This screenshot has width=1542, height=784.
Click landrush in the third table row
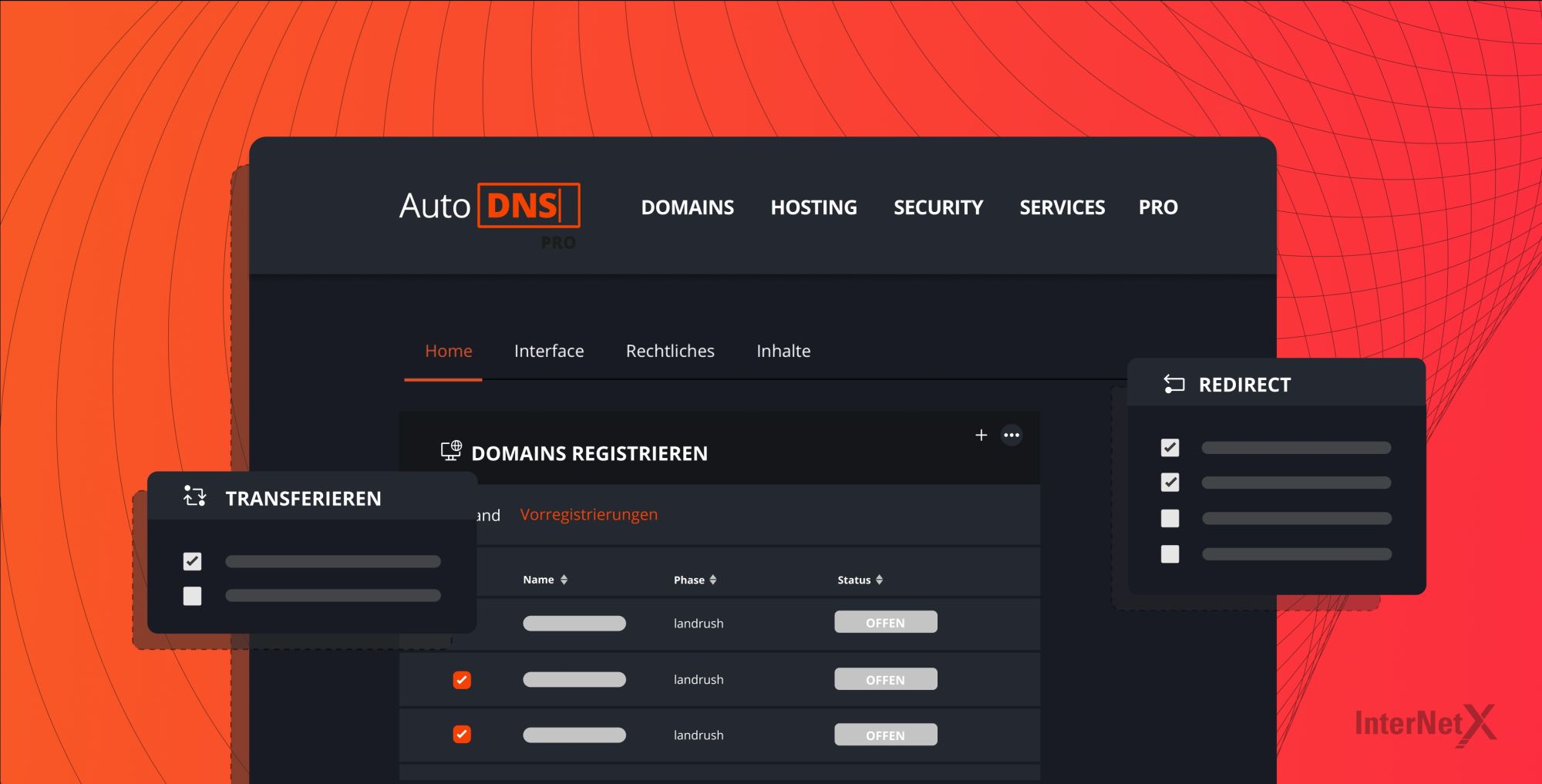pyautogui.click(x=699, y=735)
